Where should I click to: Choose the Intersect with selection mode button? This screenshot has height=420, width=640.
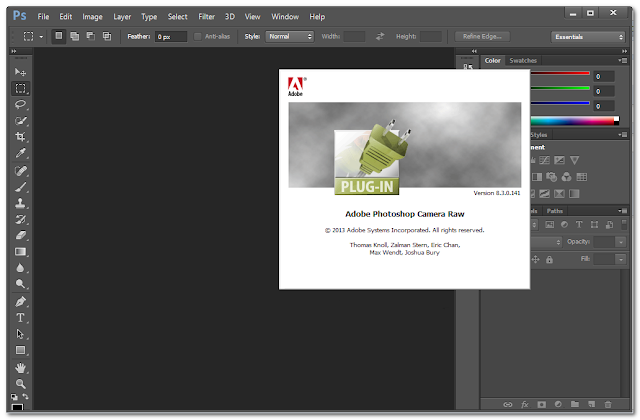pos(107,36)
